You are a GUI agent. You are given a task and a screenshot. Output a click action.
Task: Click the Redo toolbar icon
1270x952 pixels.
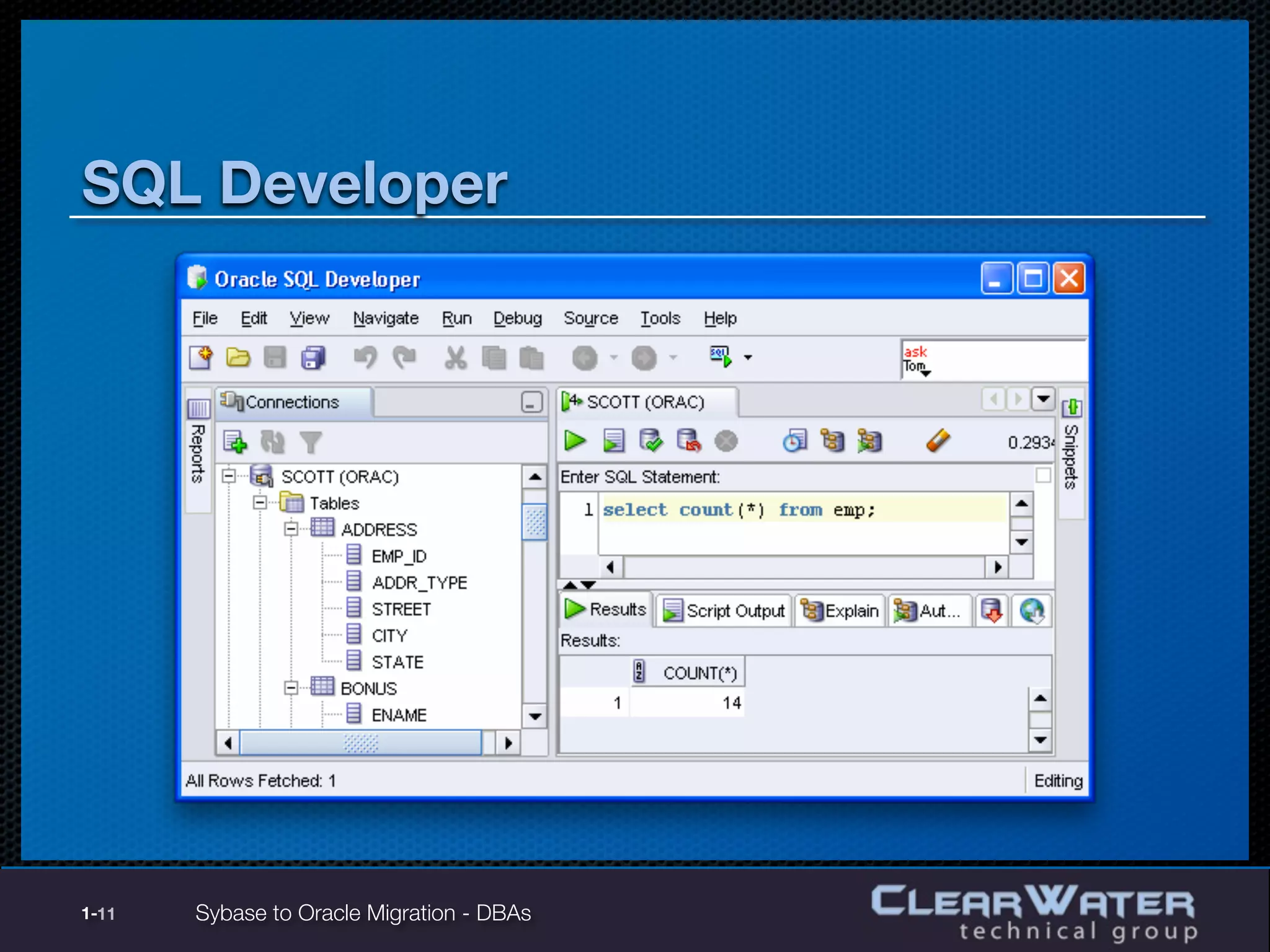[404, 358]
